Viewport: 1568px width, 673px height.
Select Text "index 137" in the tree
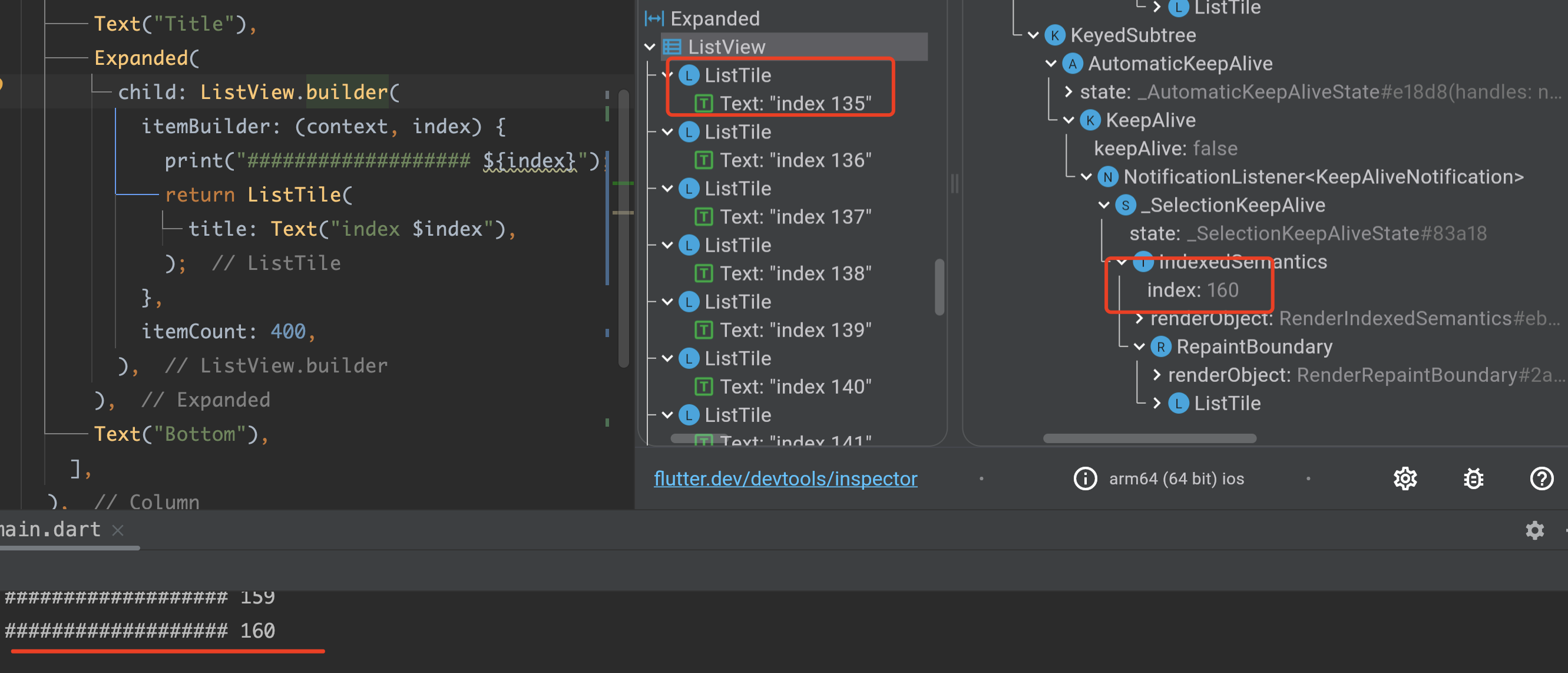pyautogui.click(x=796, y=217)
